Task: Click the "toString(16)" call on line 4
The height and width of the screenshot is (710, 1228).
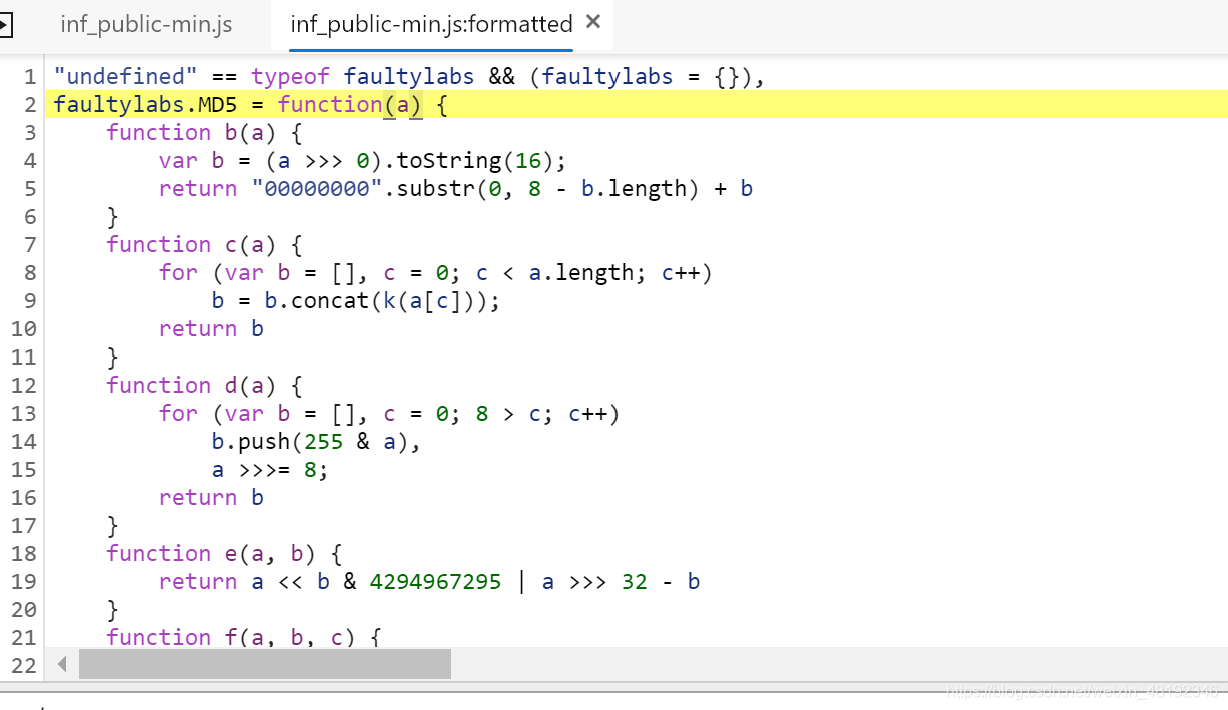Action: 475,160
